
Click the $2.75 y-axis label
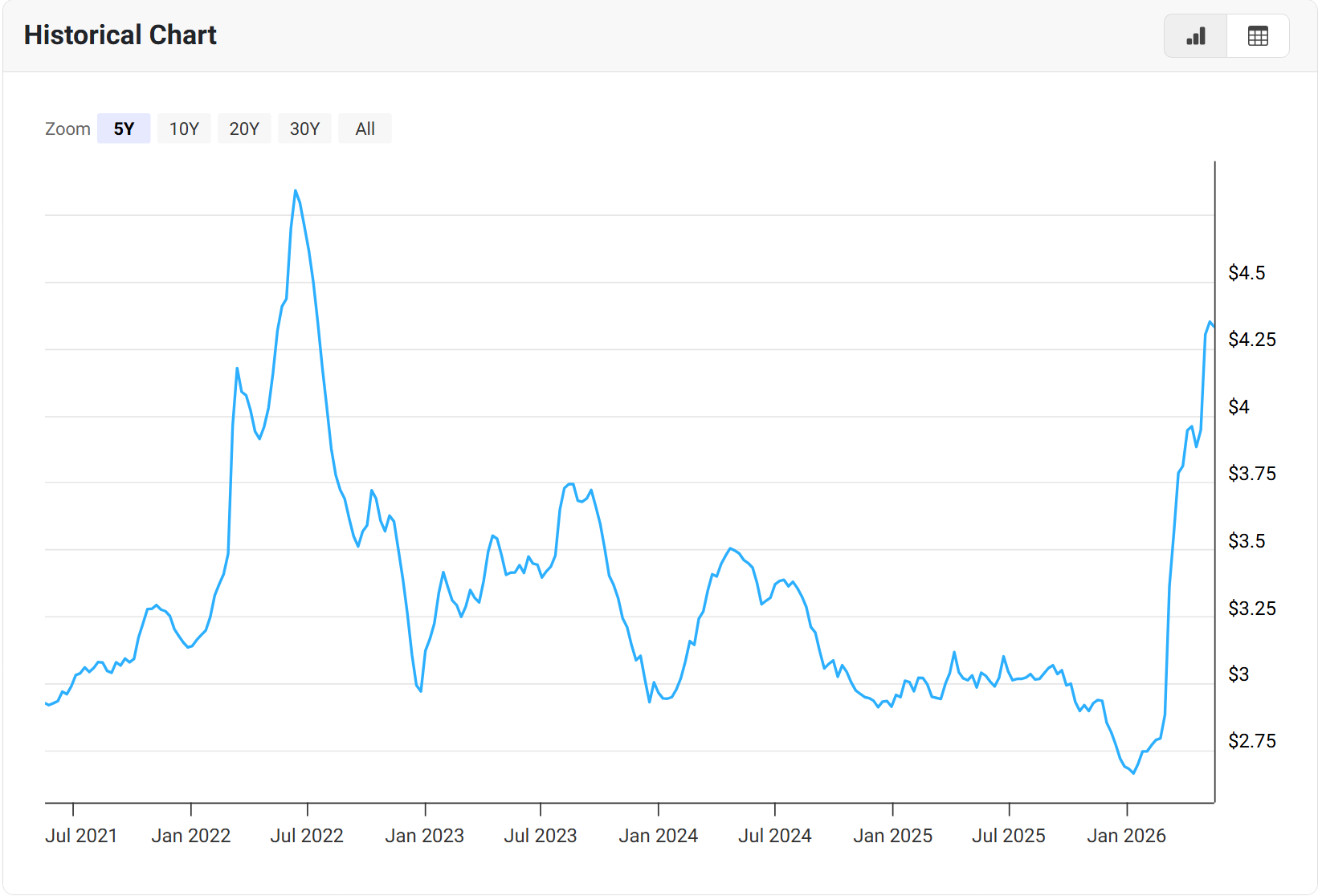tap(1252, 741)
